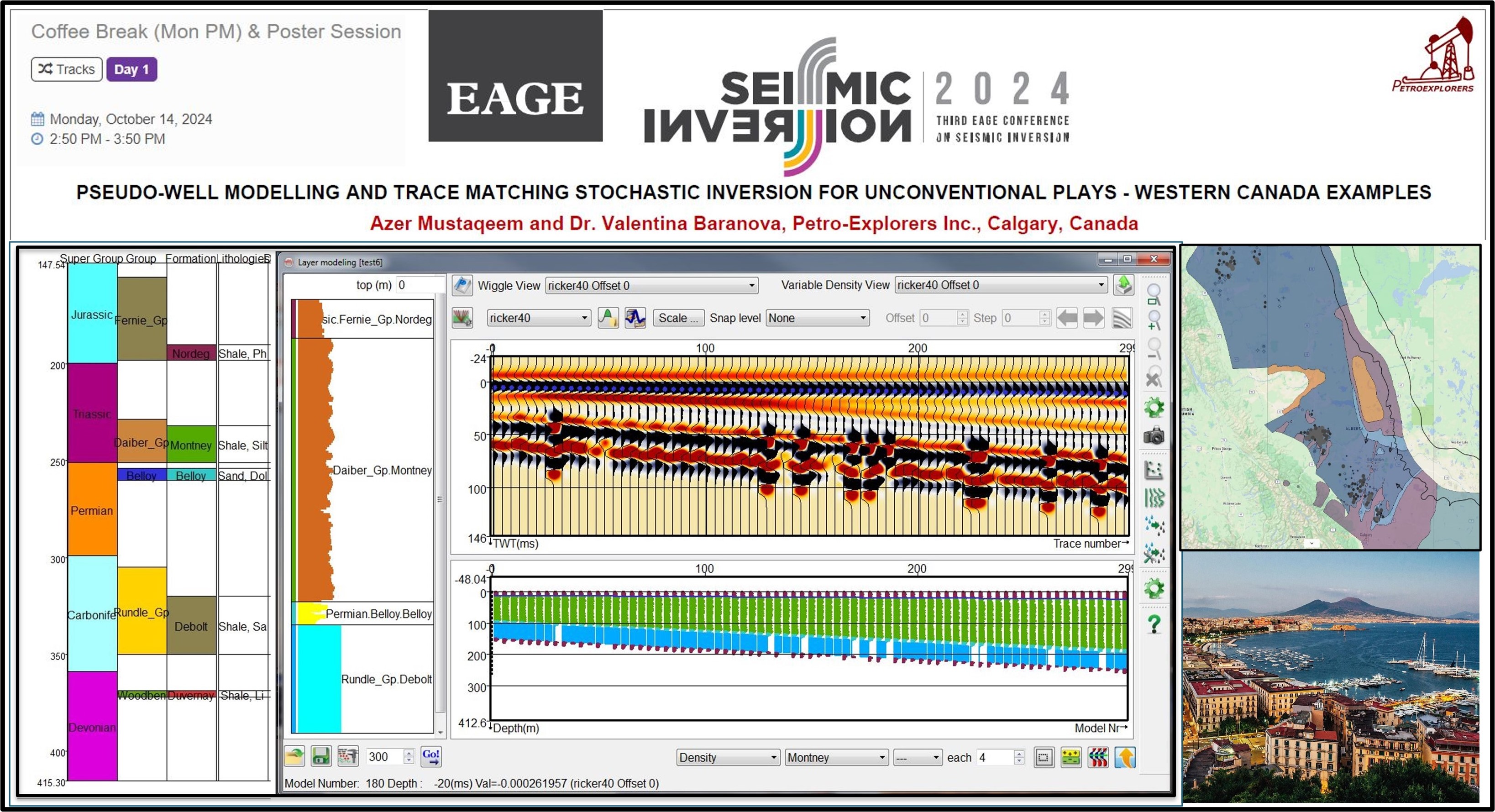Click the right arrow next offset icon
The height and width of the screenshot is (812, 1495).
point(1093,318)
